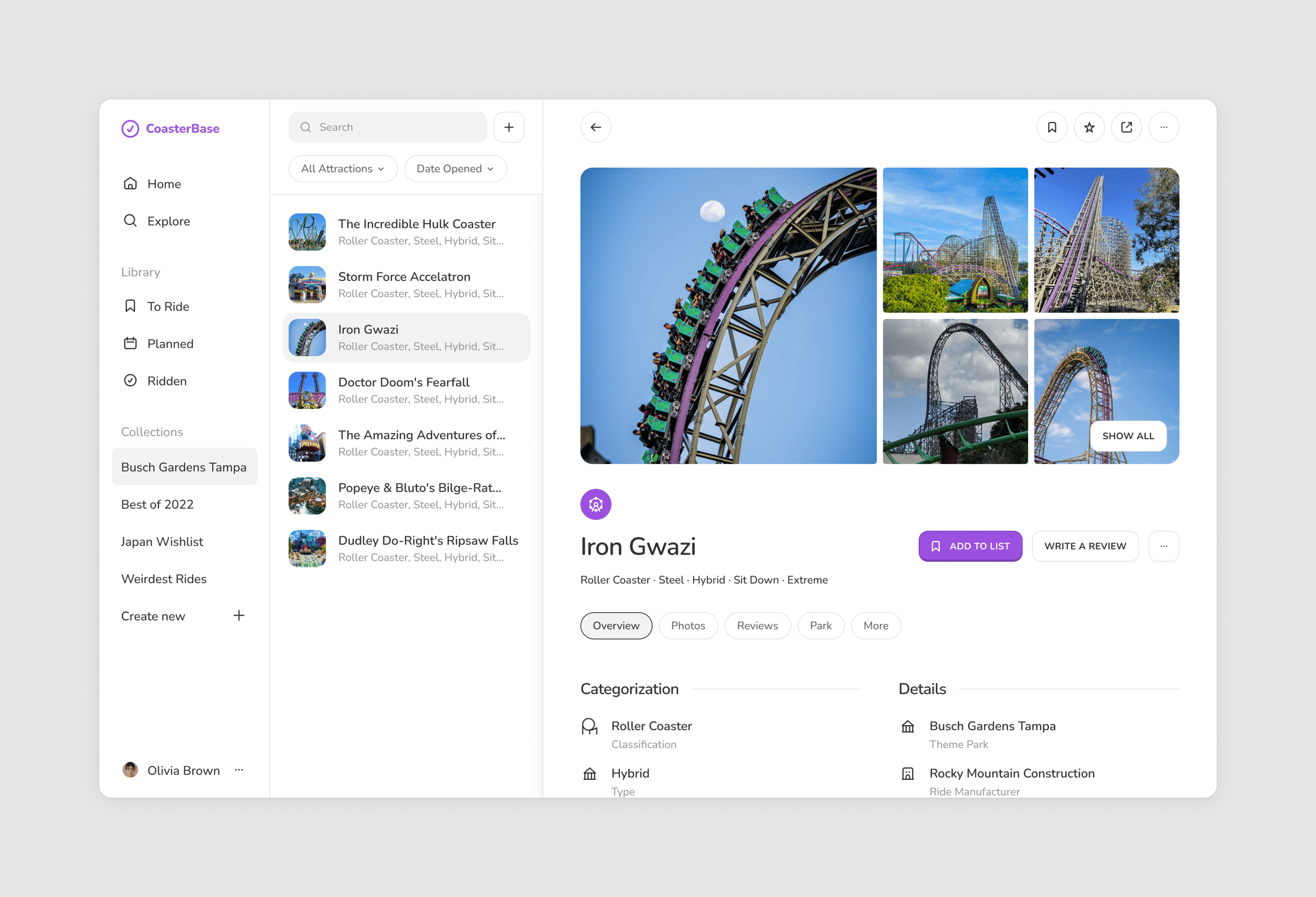This screenshot has height=897, width=1316.
Task: Click the back arrow button
Action: click(x=595, y=127)
